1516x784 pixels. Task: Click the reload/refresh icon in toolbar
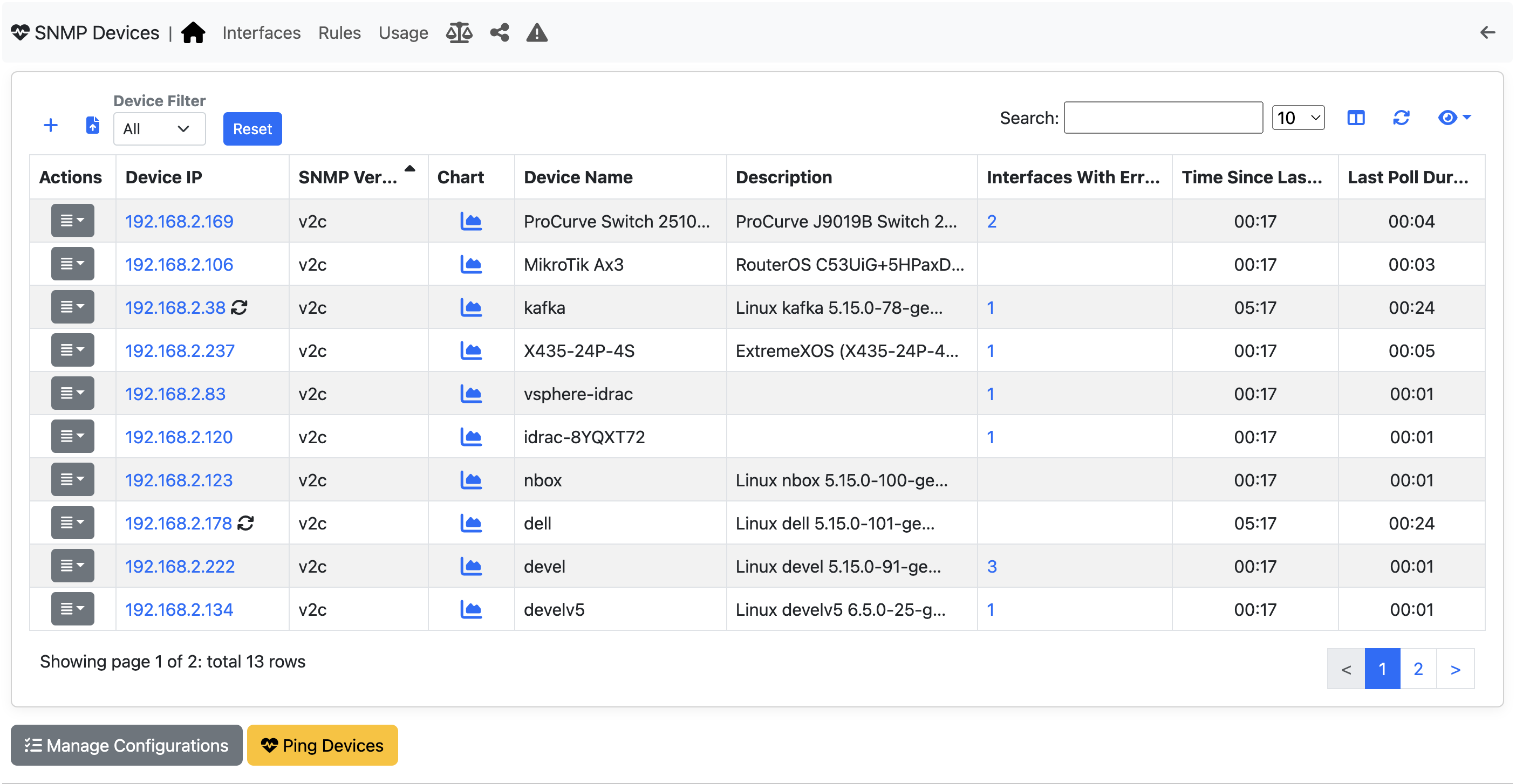(x=1401, y=118)
